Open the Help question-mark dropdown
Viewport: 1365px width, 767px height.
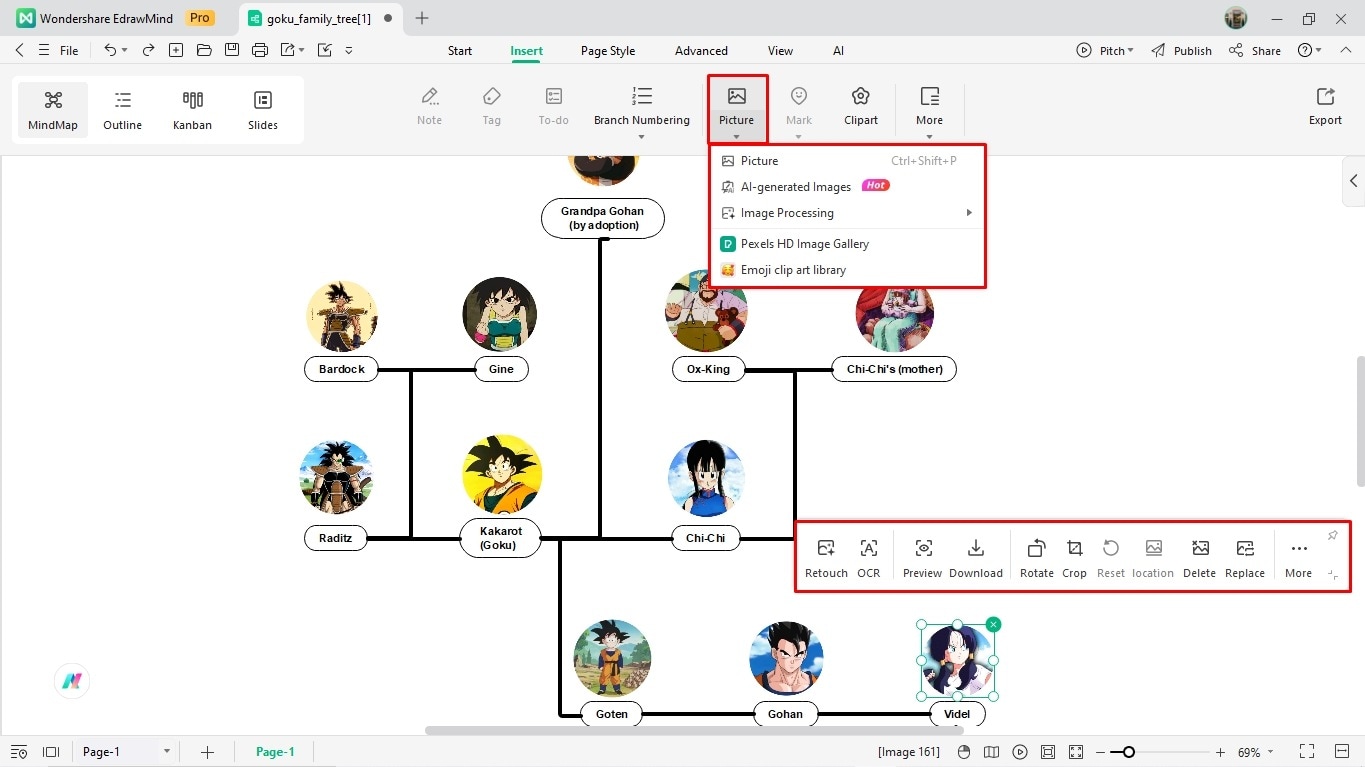click(x=1310, y=50)
